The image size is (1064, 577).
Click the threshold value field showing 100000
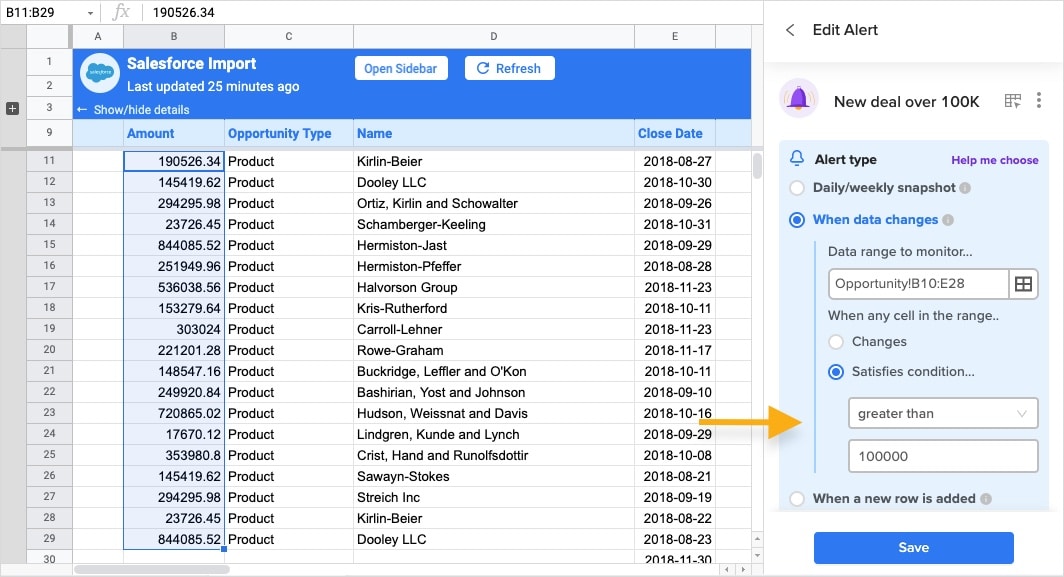(942, 456)
